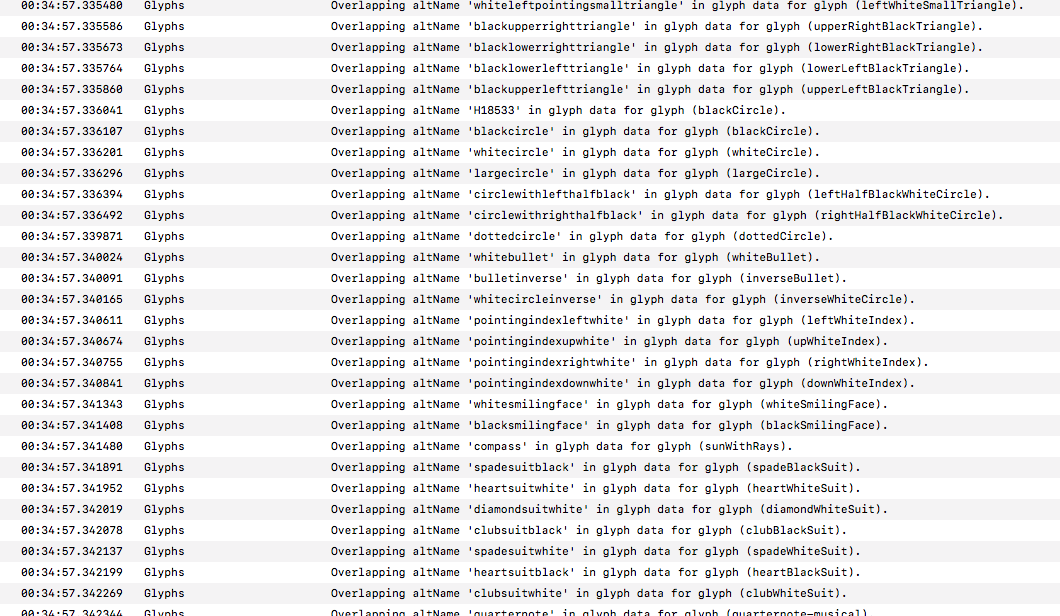The width and height of the screenshot is (1060, 616).
Task: Select the 'spadesuitblack' log row
Action: 595,467
